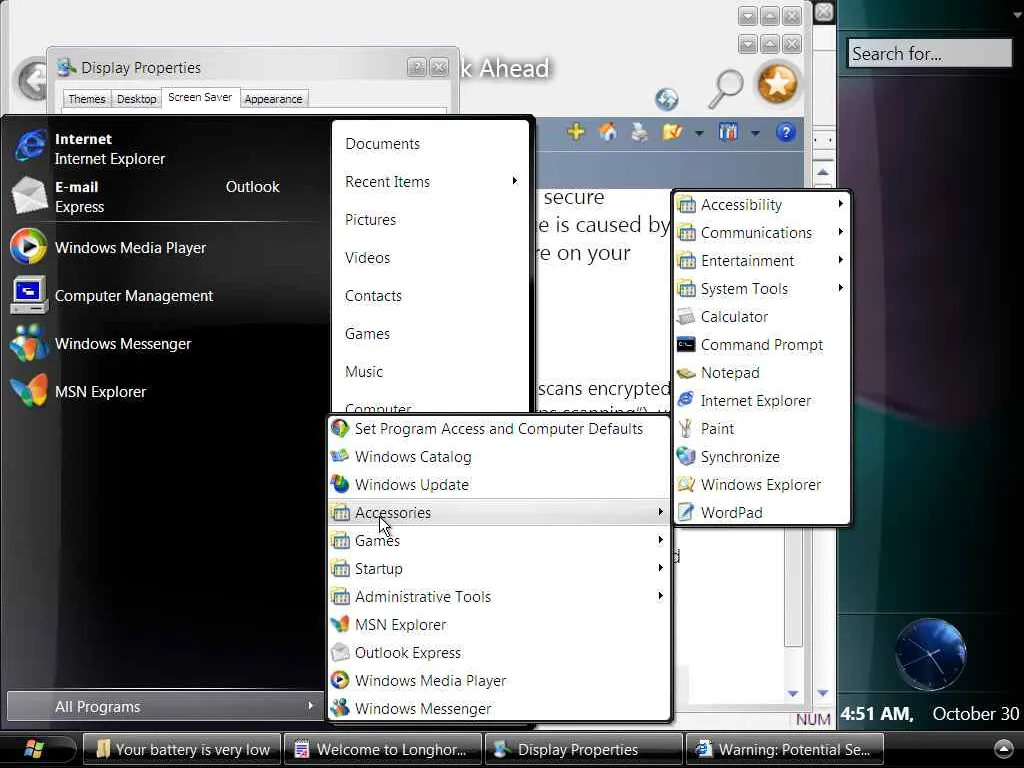The image size is (1024, 768).
Task: Switch to 'Your battery is very low' taskbar item
Action: (182, 749)
